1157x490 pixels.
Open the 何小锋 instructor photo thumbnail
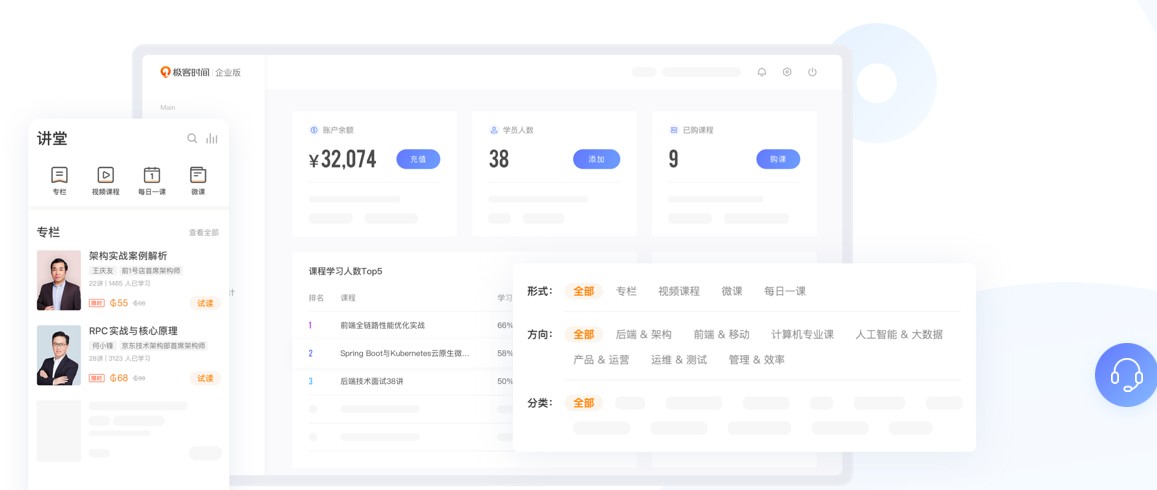(x=59, y=356)
